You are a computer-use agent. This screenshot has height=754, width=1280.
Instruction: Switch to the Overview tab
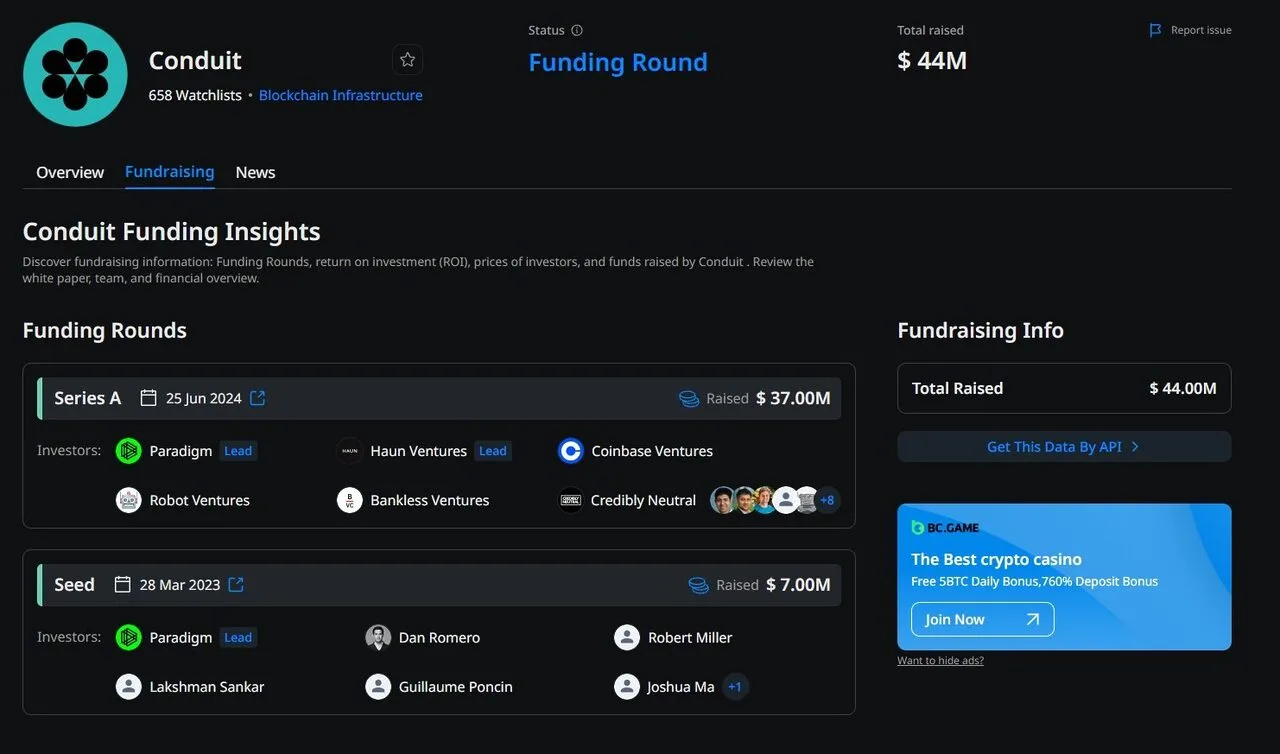click(x=70, y=172)
